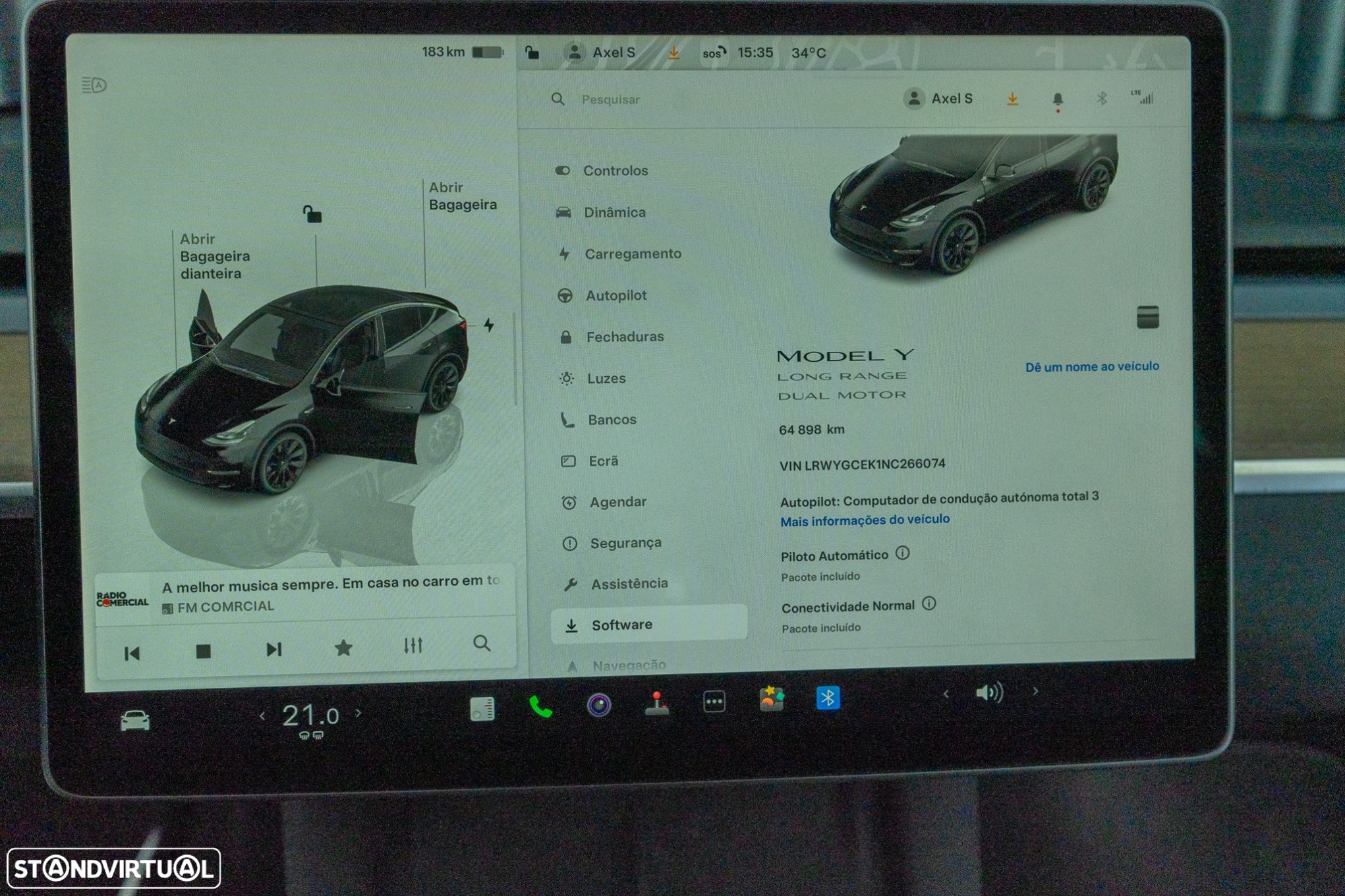Tap the 34°C outside temperature reading
Screen dimensions: 1345x896
point(808,53)
